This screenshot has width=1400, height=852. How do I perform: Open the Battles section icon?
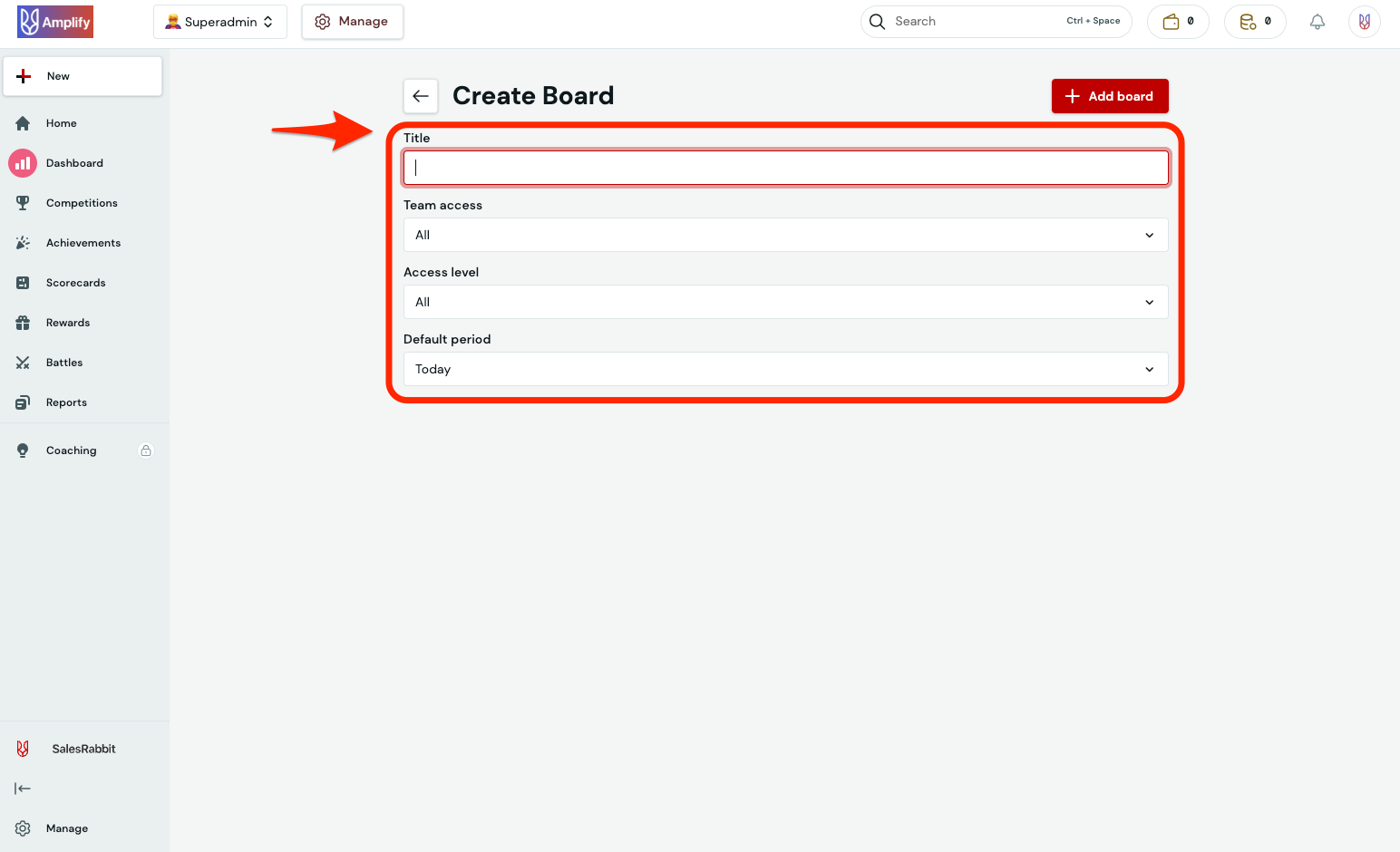point(23,362)
